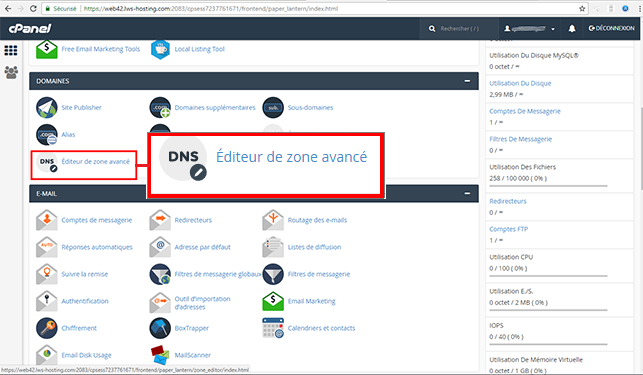Click Utilisation CPU usage bar
This screenshot has width=643, height=375.
coord(548,276)
